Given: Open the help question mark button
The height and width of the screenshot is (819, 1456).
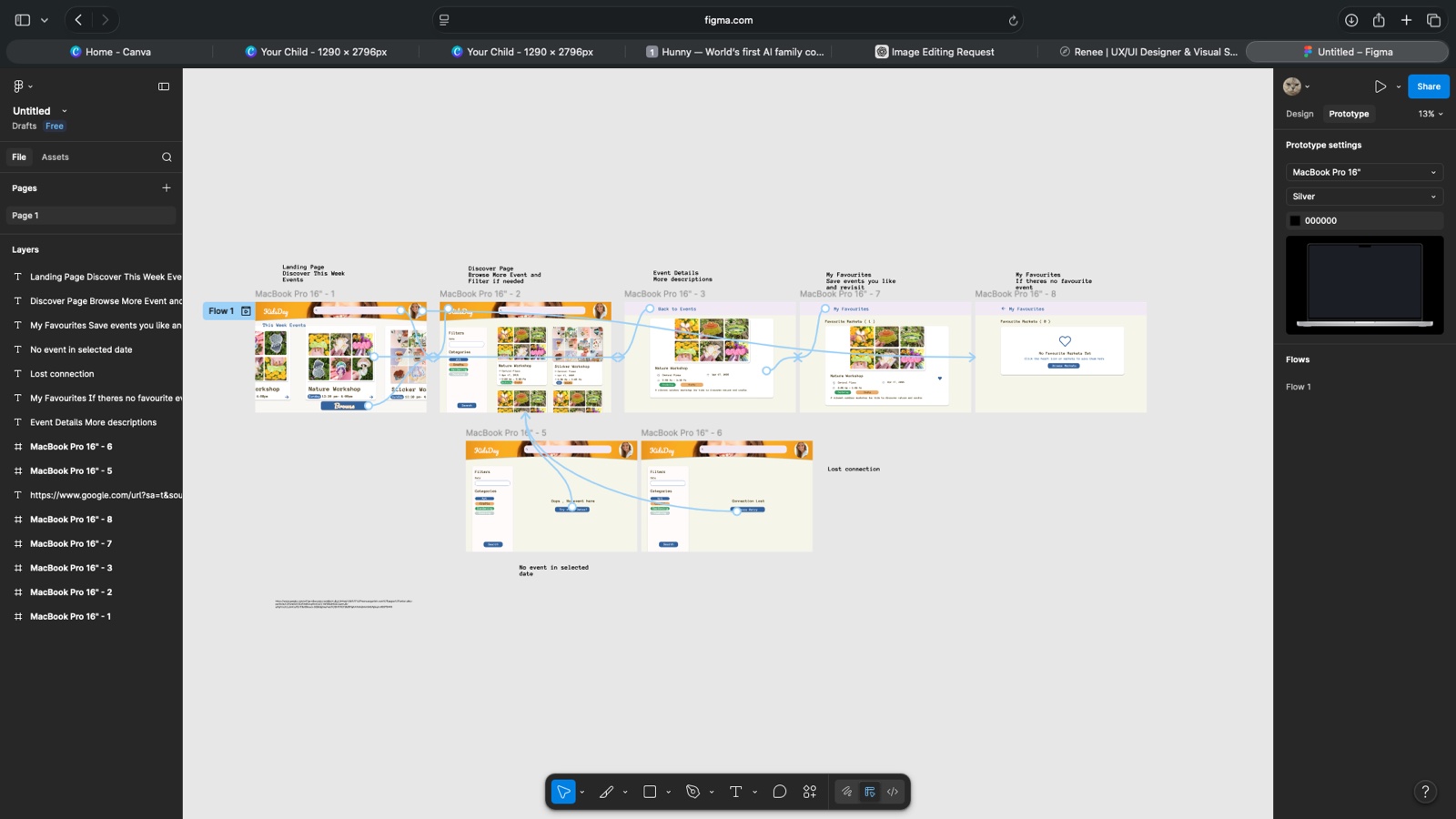Looking at the screenshot, I should click(1425, 792).
